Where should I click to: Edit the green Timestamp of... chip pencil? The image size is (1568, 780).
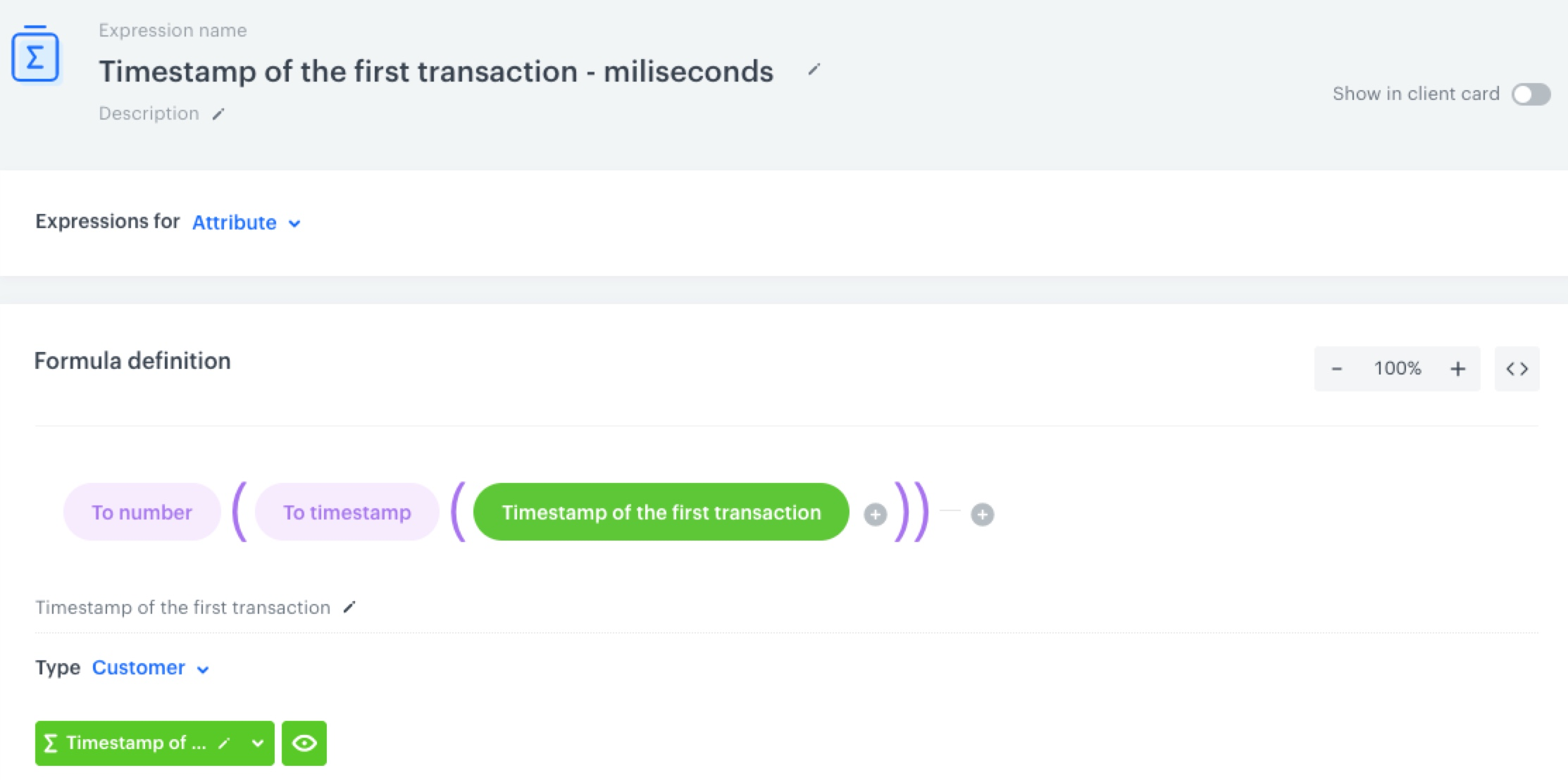[x=225, y=743]
